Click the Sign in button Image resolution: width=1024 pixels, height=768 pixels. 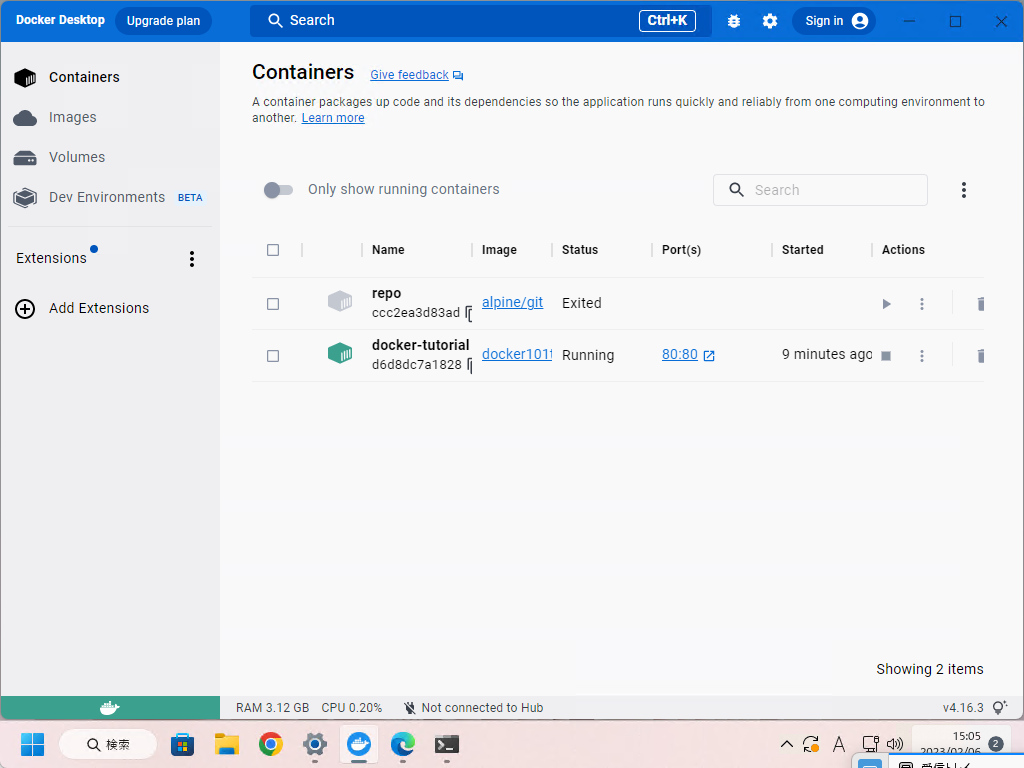click(x=834, y=21)
